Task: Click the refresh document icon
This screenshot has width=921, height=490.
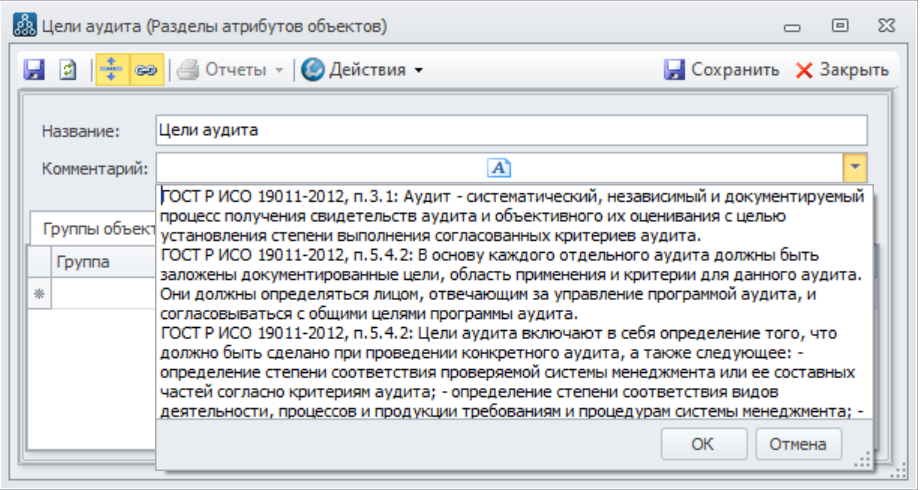Action: pyautogui.click(x=68, y=70)
